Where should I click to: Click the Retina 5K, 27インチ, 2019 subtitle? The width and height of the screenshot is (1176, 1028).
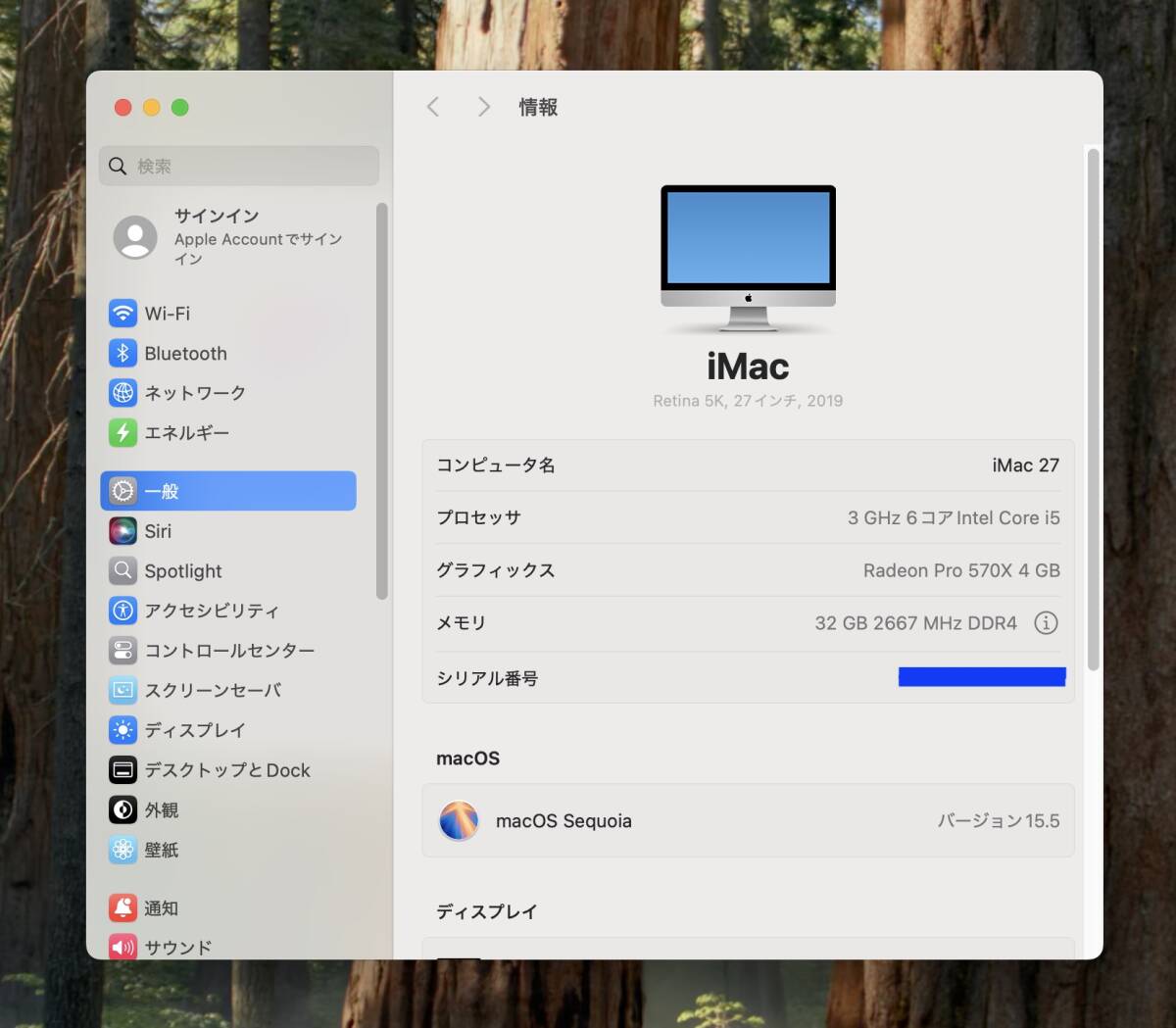click(x=748, y=401)
